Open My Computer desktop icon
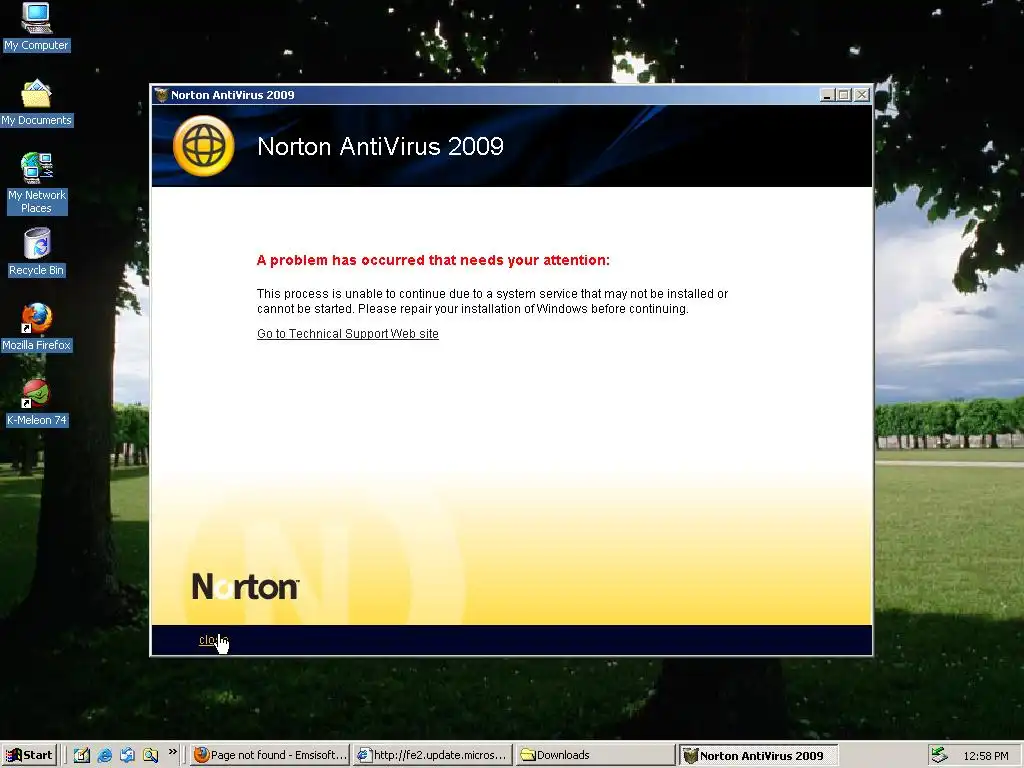The width and height of the screenshot is (1024, 768). (36, 27)
